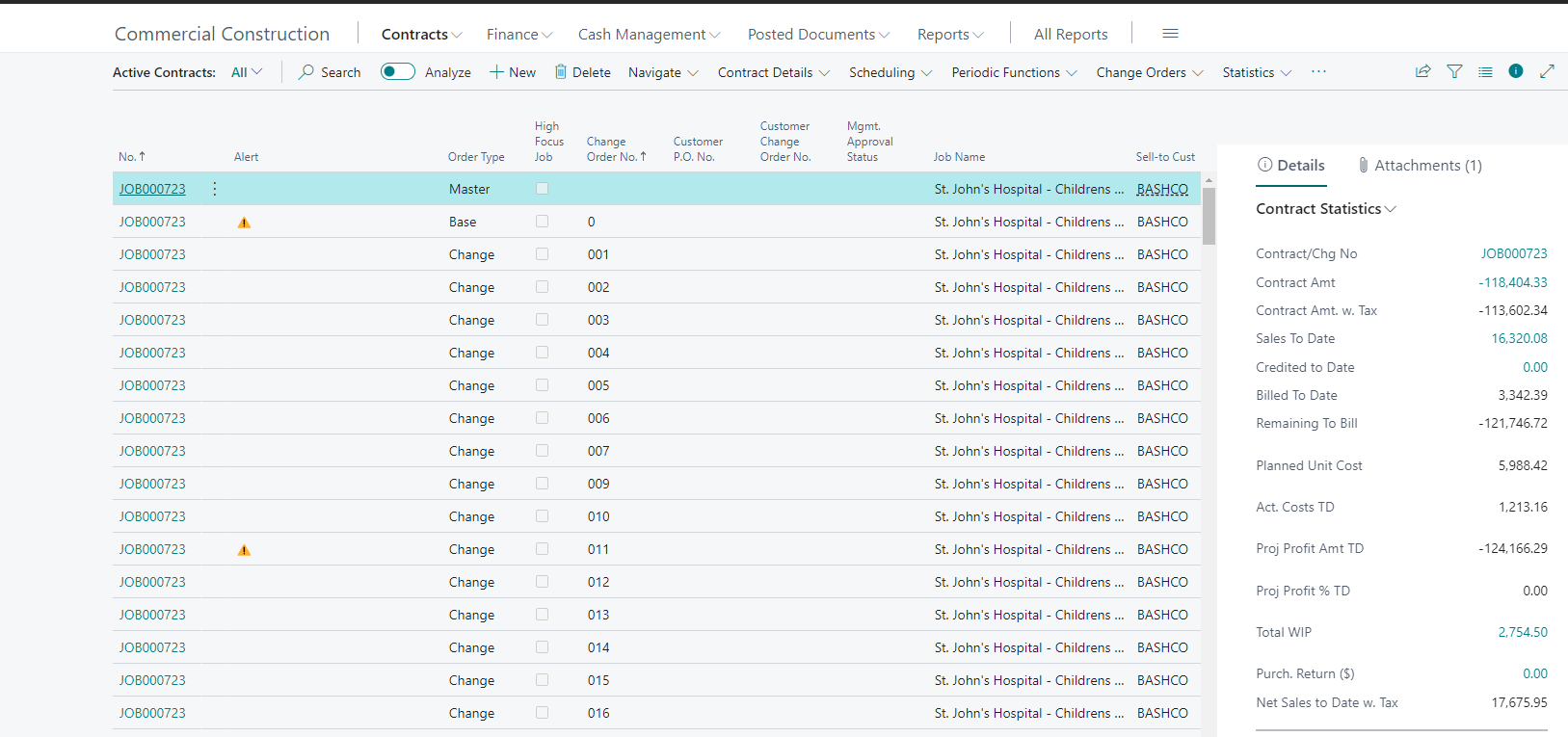Drill into Sales To Date 16,320.08
Viewport: 1568px width, 737px height.
pyautogui.click(x=1519, y=338)
